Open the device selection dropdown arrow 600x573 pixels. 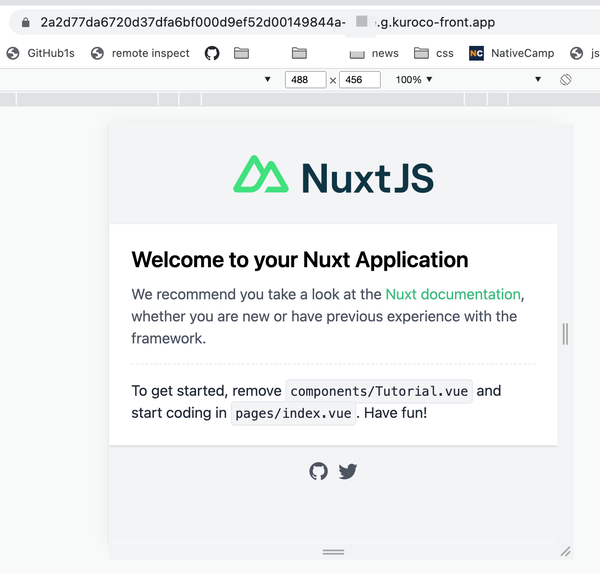267,80
